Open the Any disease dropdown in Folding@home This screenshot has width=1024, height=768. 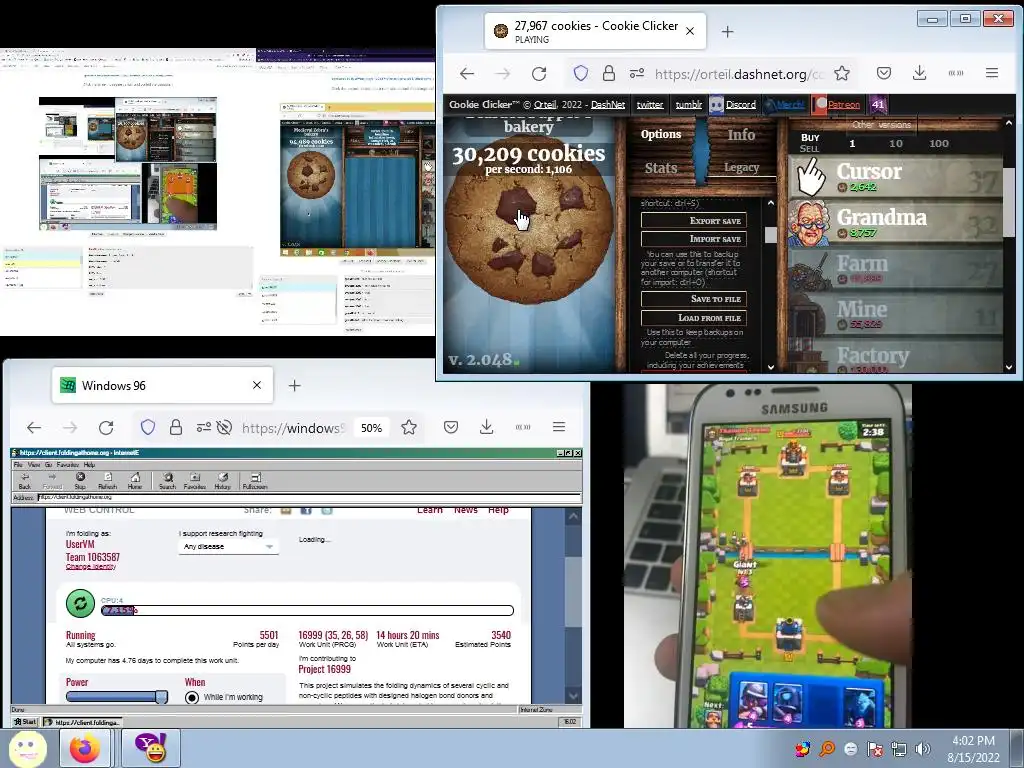pyautogui.click(x=228, y=547)
